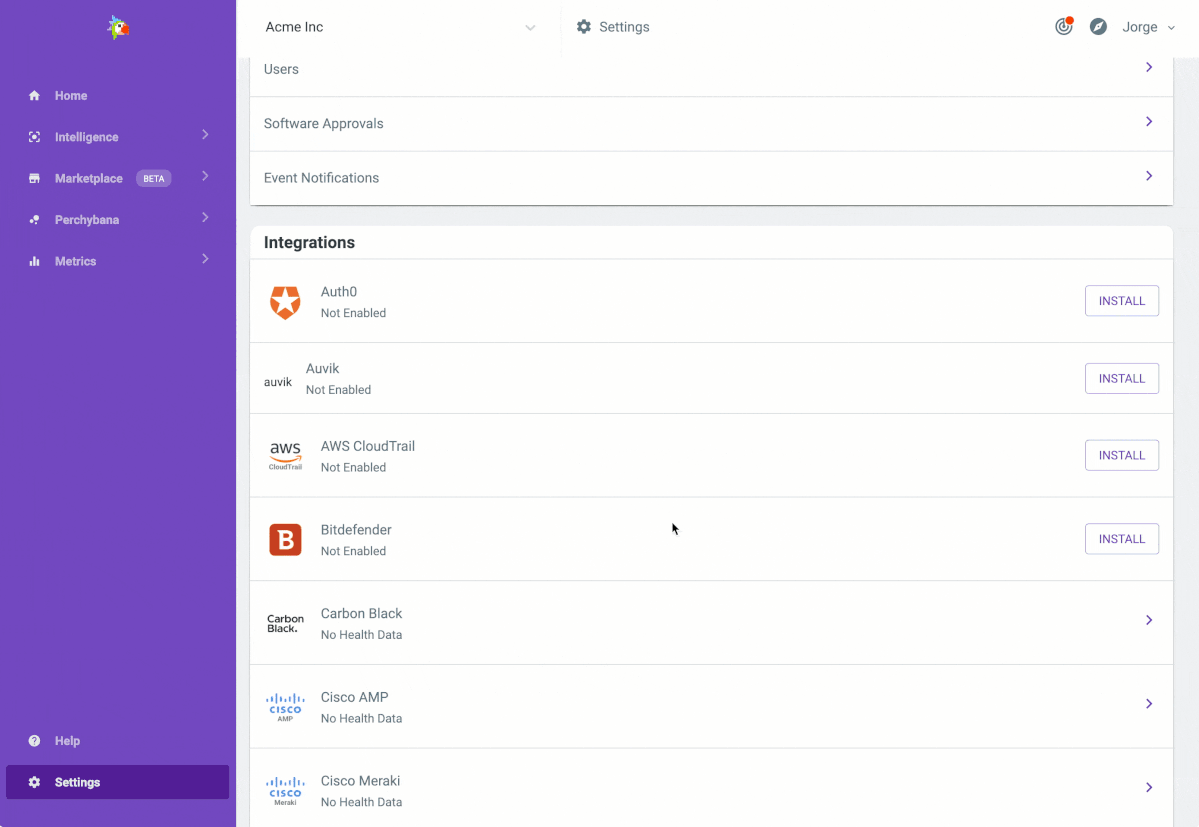The width and height of the screenshot is (1199, 827).
Task: Open the Cisco Meraki row chevron
Action: pos(1149,787)
